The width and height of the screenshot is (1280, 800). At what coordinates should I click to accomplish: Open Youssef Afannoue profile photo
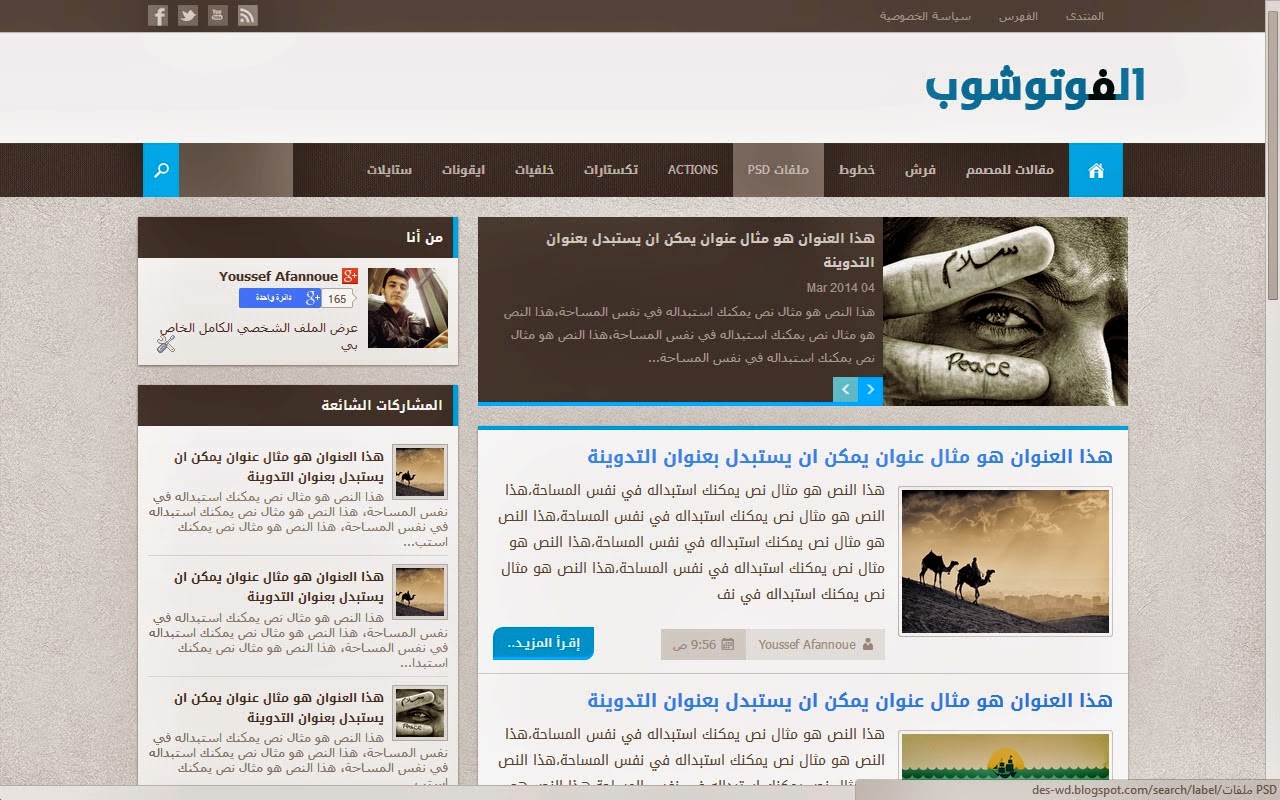point(408,308)
